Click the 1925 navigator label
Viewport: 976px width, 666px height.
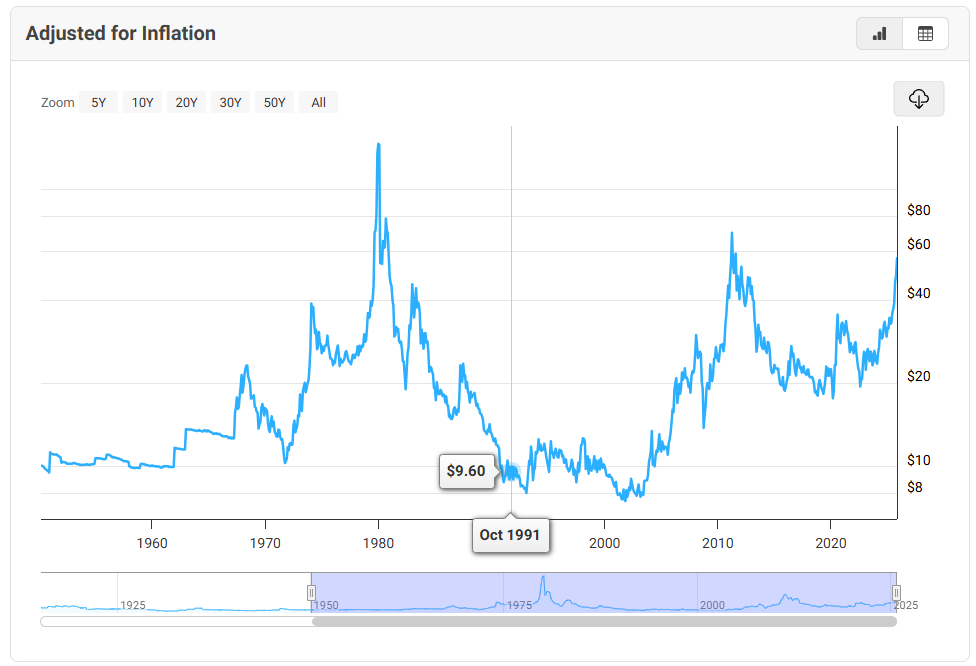point(133,605)
